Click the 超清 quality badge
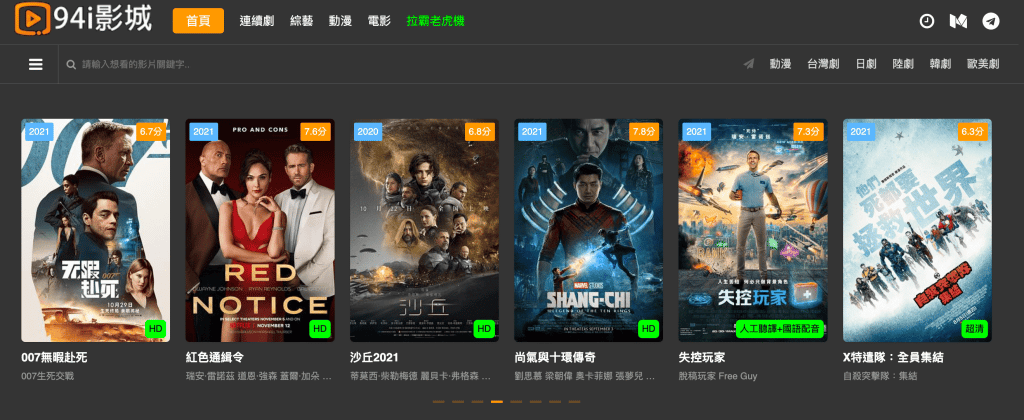This screenshot has width=1024, height=420. 974,329
